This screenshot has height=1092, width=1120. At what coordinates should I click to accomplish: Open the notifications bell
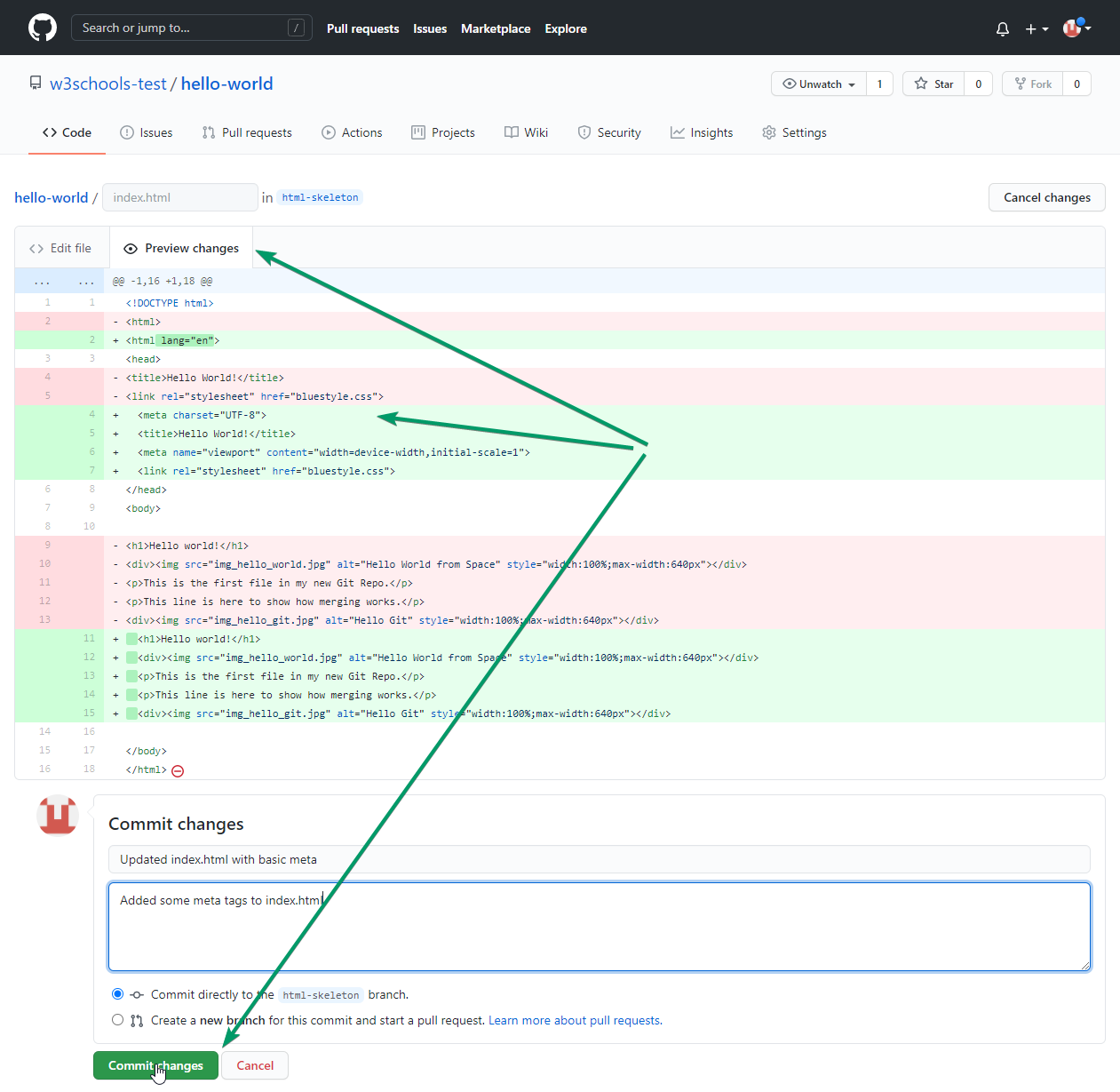pyautogui.click(x=1002, y=29)
